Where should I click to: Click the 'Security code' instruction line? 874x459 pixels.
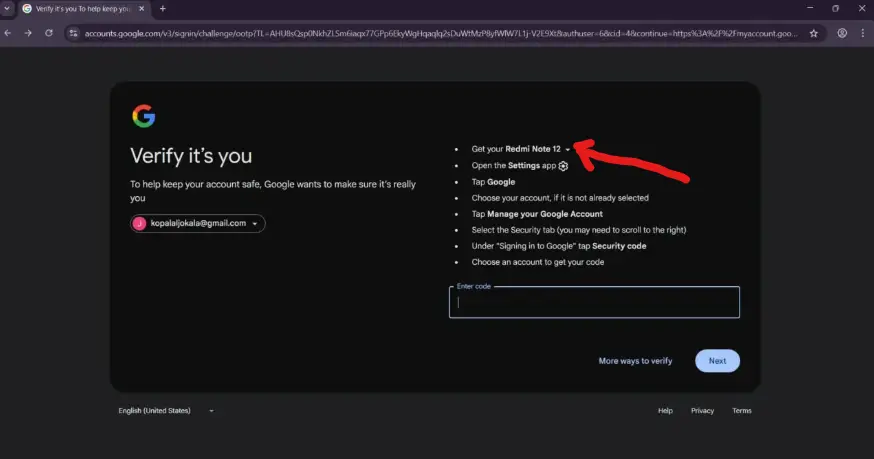tap(559, 246)
